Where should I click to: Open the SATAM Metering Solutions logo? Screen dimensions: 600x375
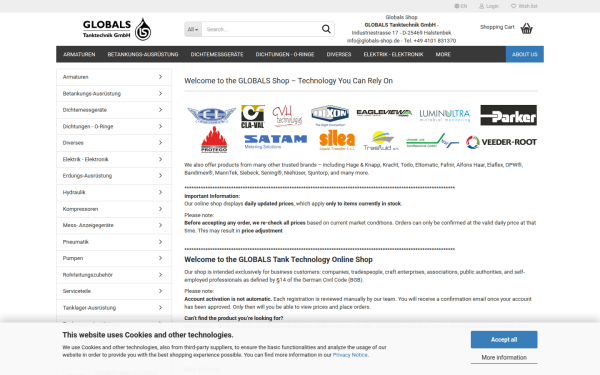point(276,142)
